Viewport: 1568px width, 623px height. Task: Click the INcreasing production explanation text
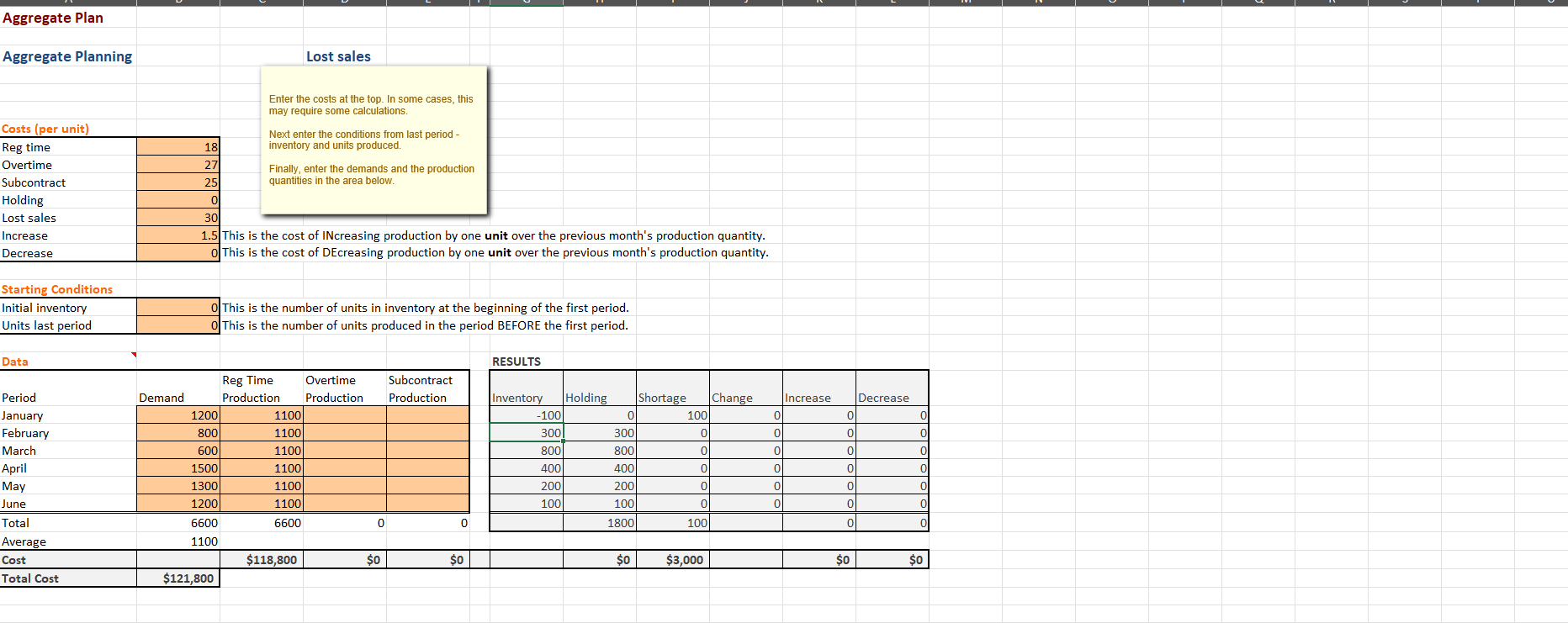(x=494, y=235)
